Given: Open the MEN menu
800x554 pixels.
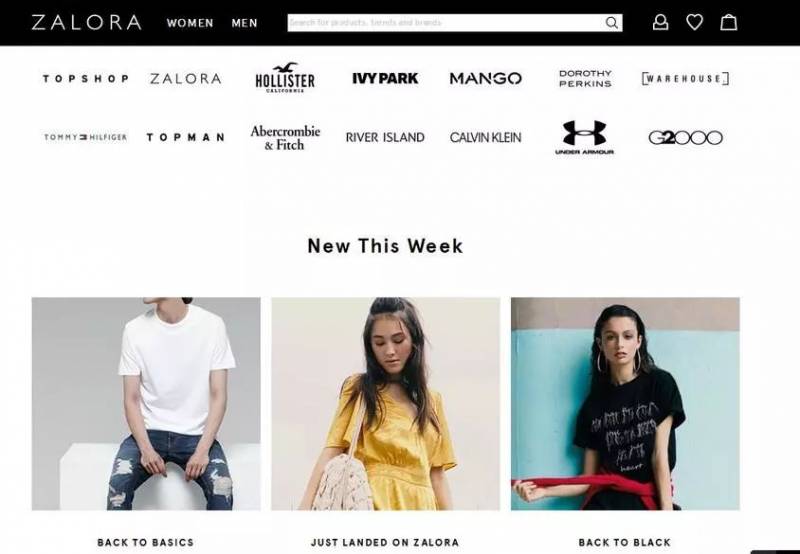Looking at the screenshot, I should tap(244, 23).
